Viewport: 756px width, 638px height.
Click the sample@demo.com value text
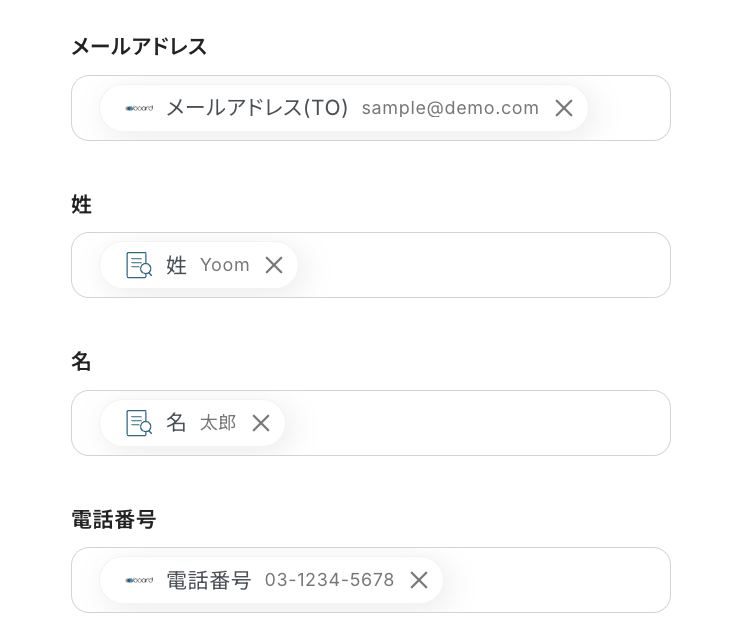(450, 108)
